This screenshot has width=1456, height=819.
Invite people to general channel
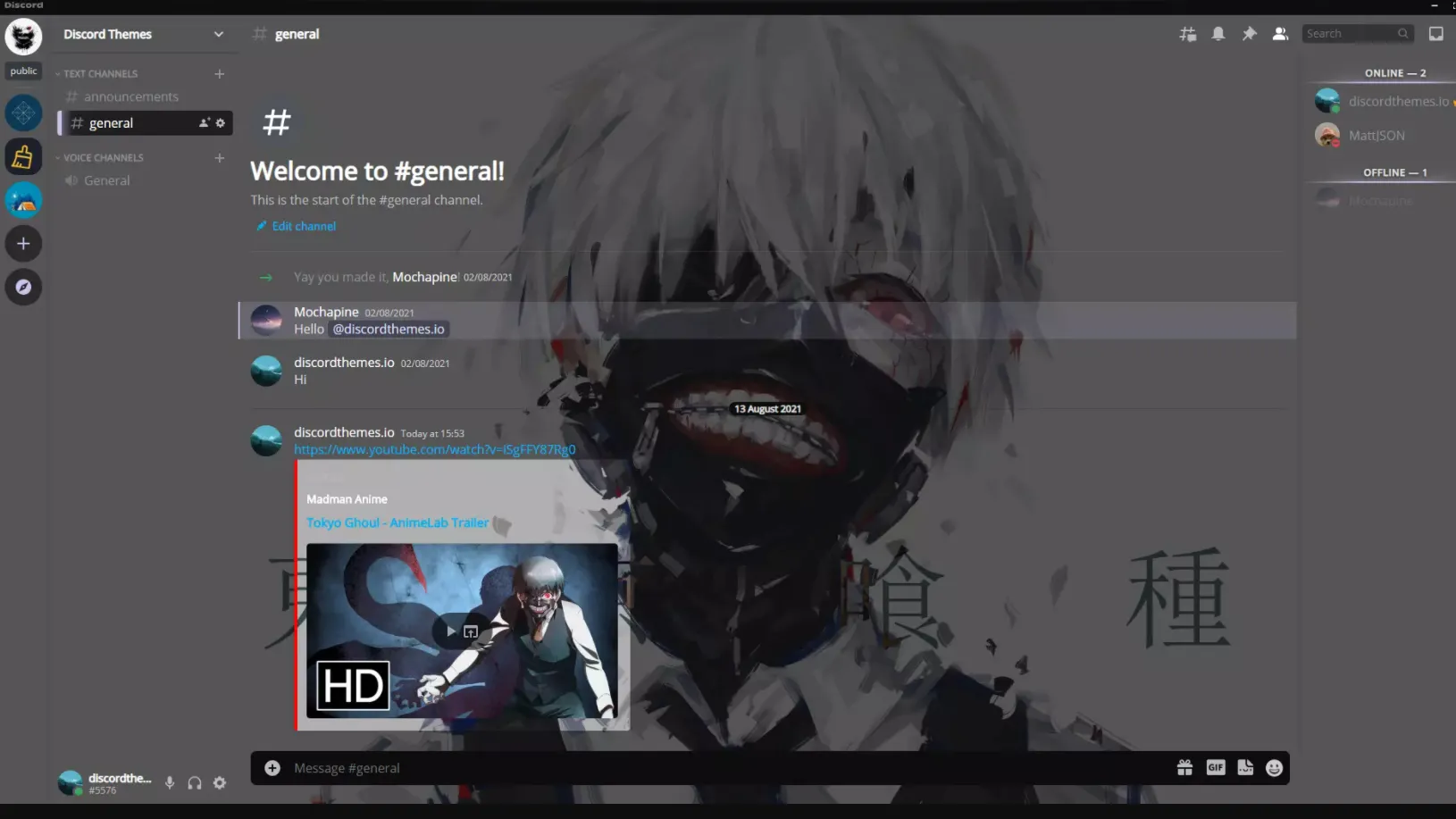205,123
